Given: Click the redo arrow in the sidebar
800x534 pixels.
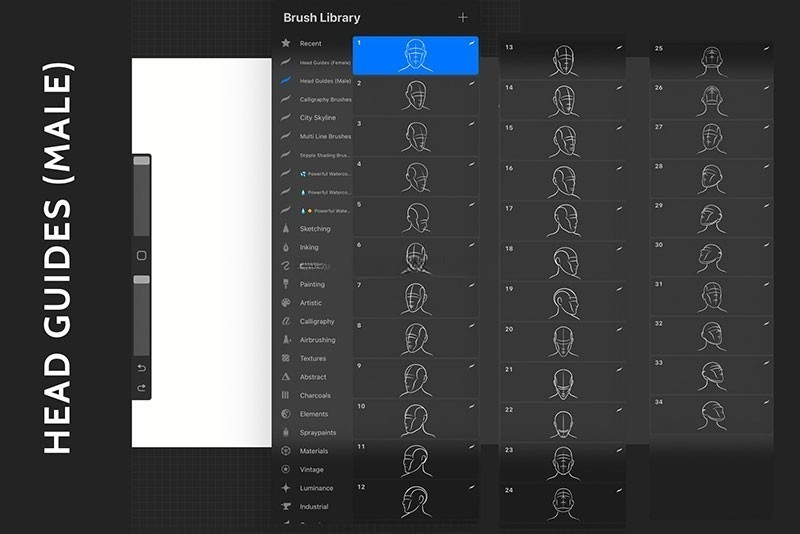Looking at the screenshot, I should (x=141, y=388).
